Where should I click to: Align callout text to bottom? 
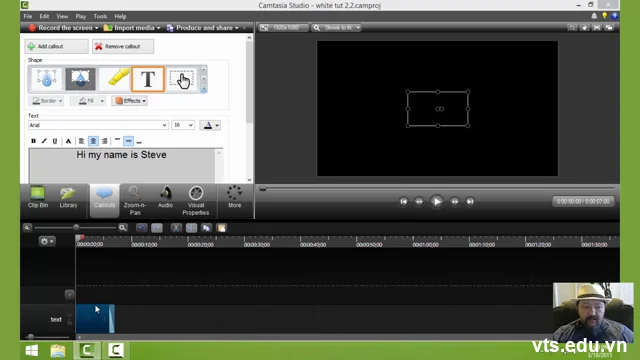pyautogui.click(x=139, y=141)
